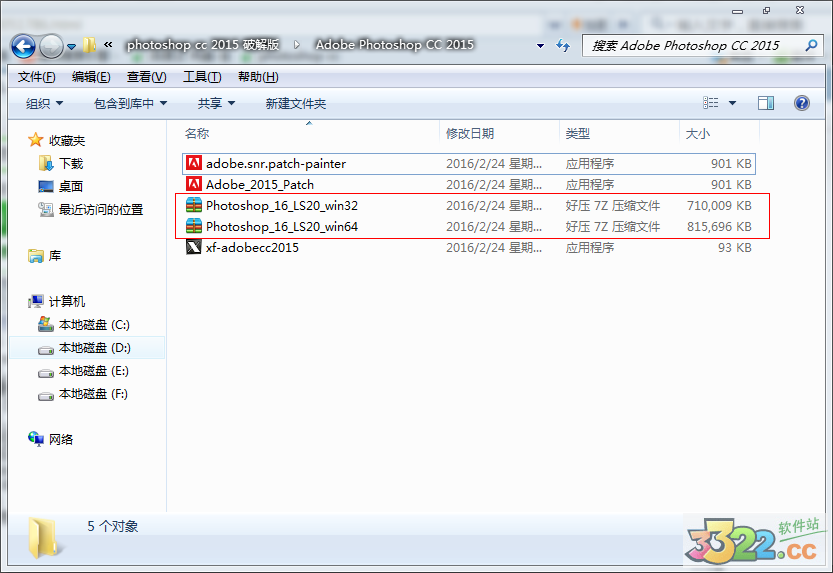
Task: Select the Photoshop_16_LS20_win64 archive icon
Action: 194,226
